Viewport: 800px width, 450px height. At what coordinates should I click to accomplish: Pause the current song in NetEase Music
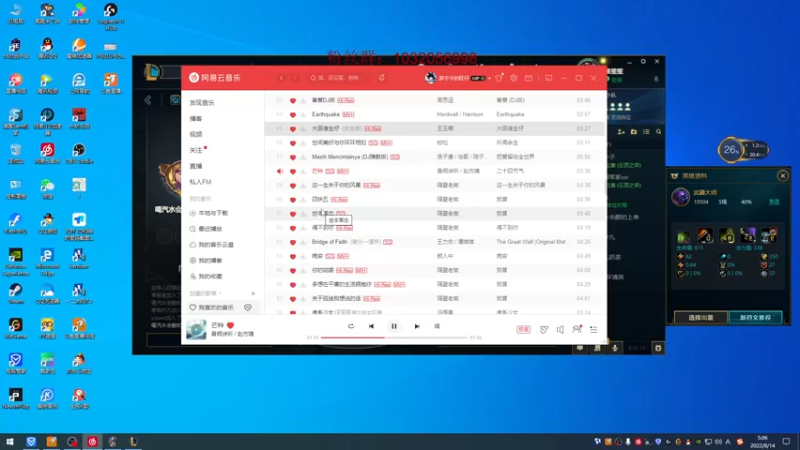click(394, 327)
